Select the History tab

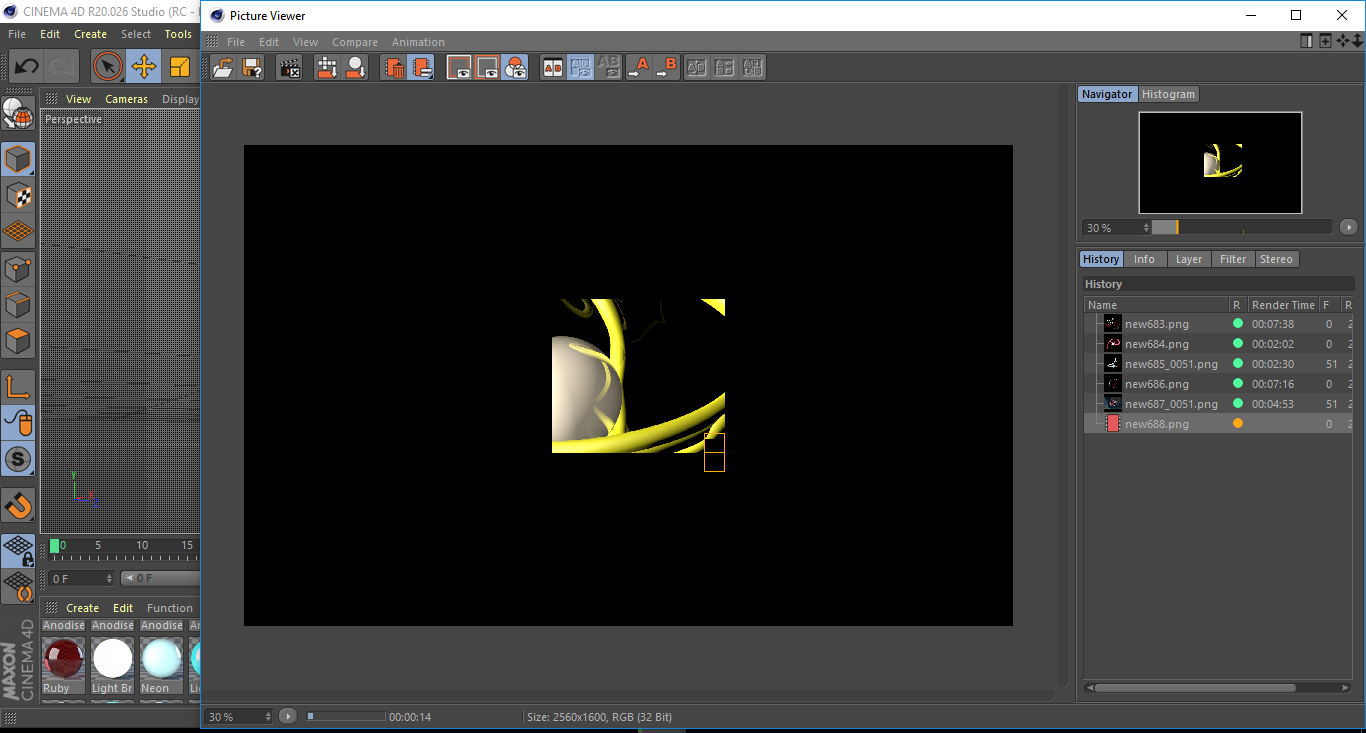(x=1101, y=259)
